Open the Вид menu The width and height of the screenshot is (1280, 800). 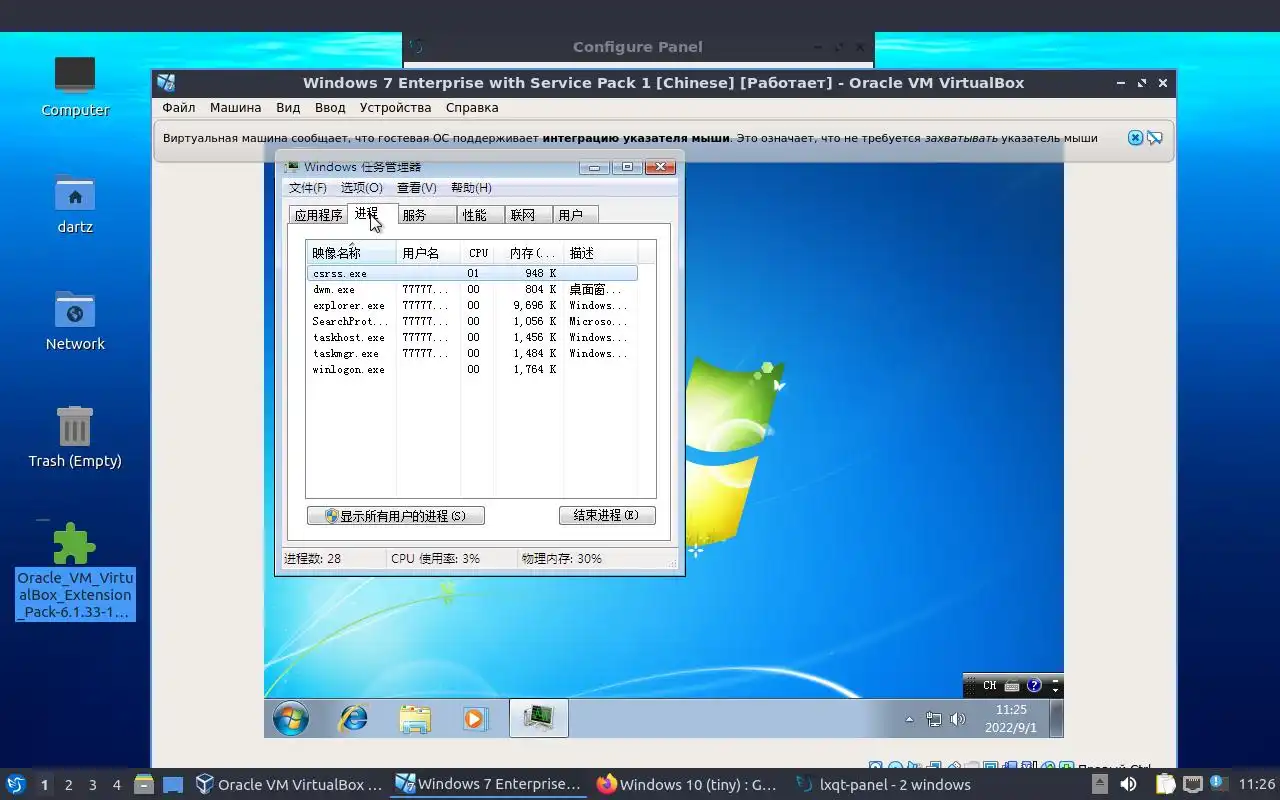click(x=288, y=107)
